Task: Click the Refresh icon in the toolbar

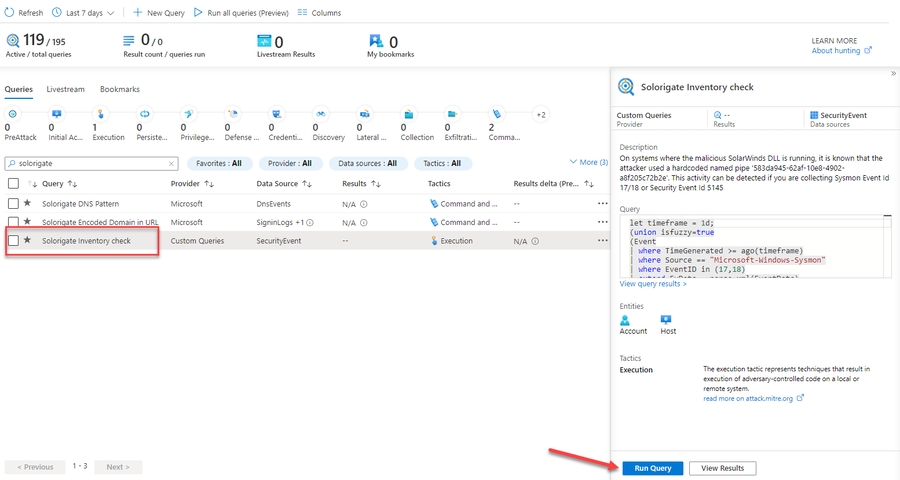Action: 11,13
